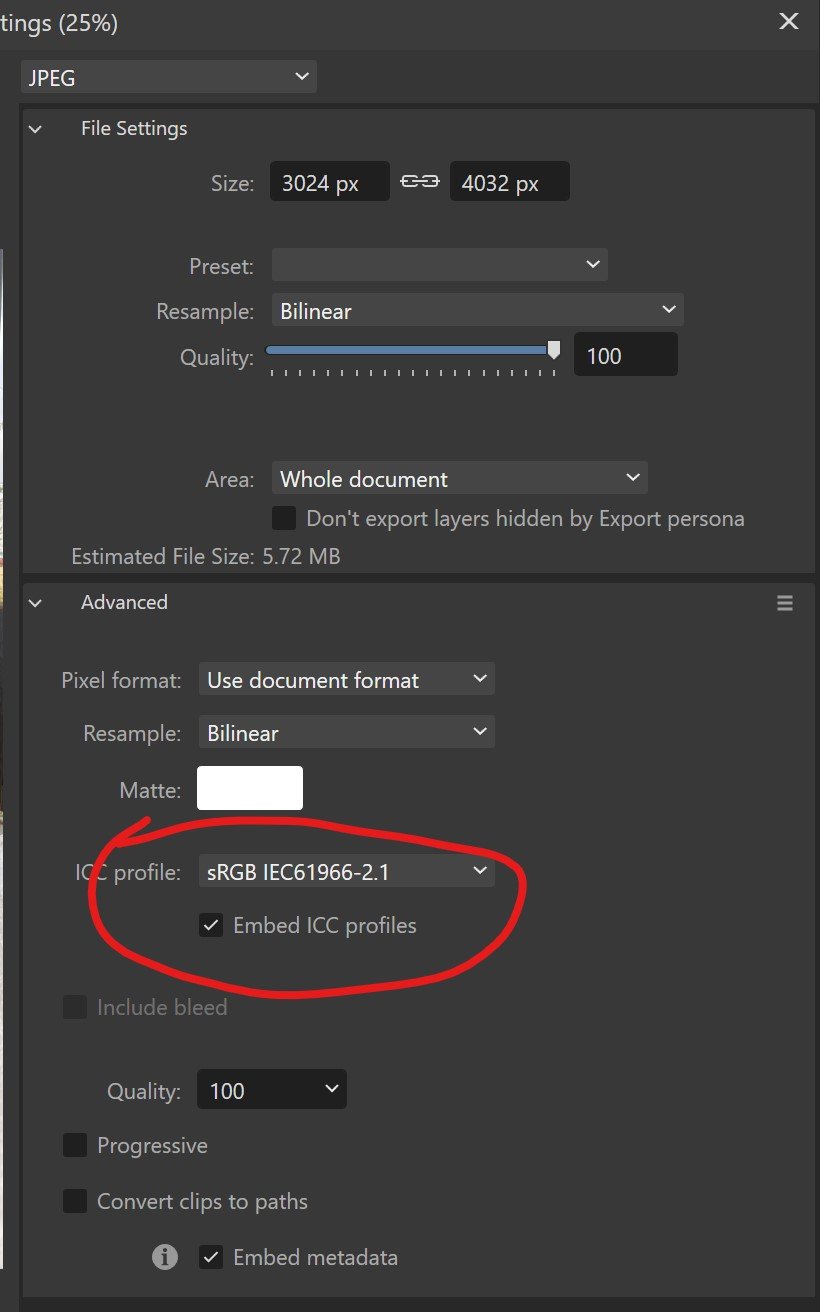Click the aspect ratio link icon between sizes
820x1312 pixels.
420,182
